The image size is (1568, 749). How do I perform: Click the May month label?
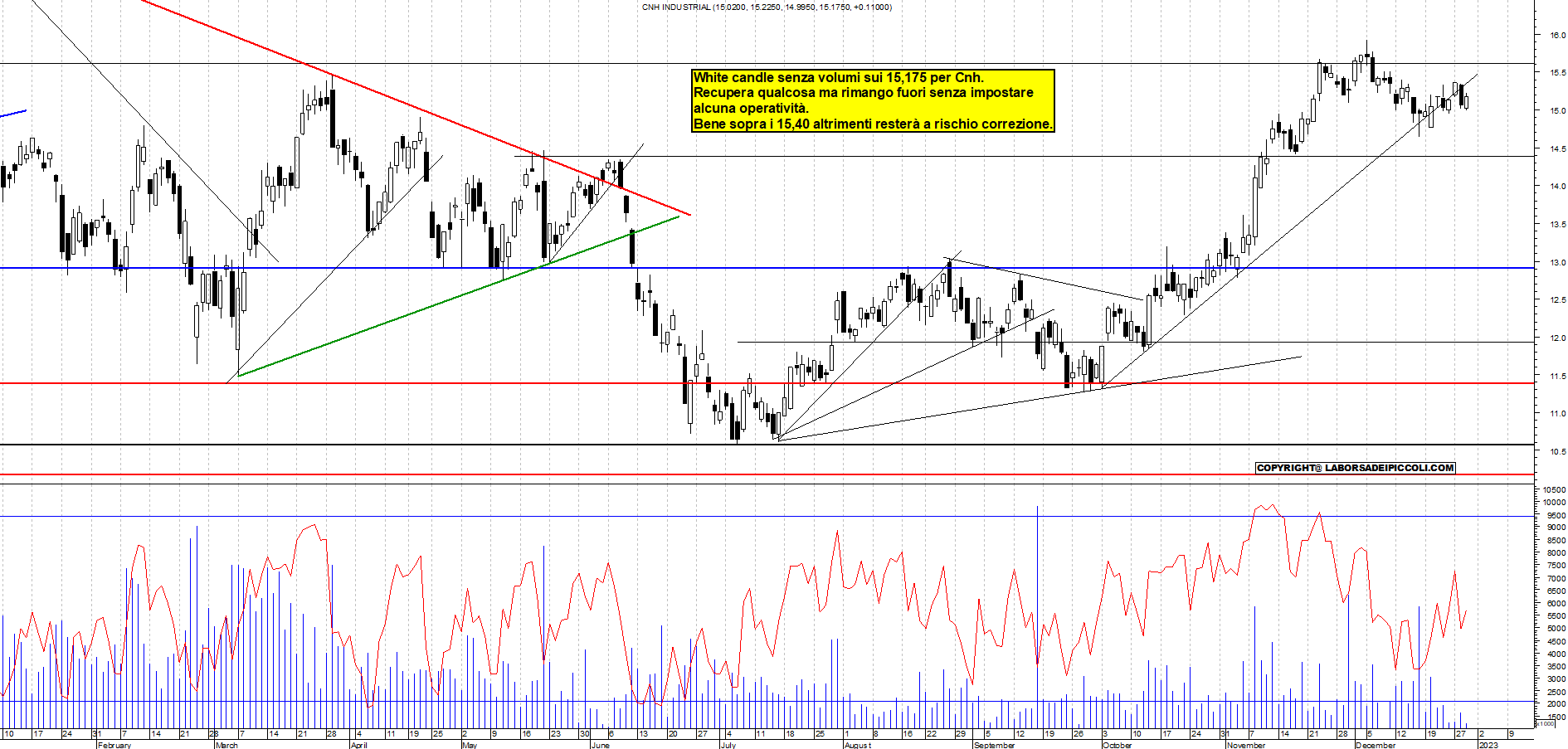[470, 745]
